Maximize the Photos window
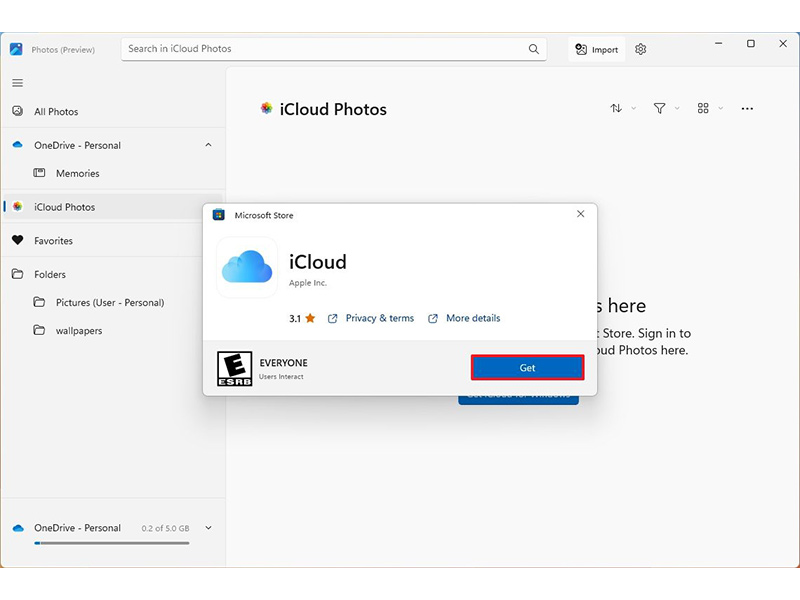Screen dimensions: 800x600 [x=751, y=44]
